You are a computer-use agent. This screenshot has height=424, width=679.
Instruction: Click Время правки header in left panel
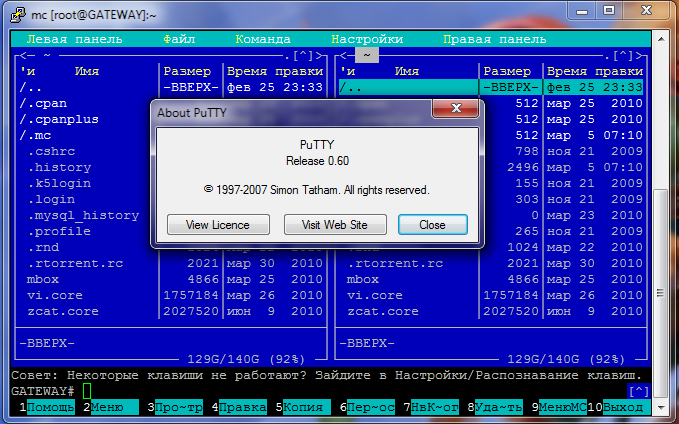pos(275,71)
